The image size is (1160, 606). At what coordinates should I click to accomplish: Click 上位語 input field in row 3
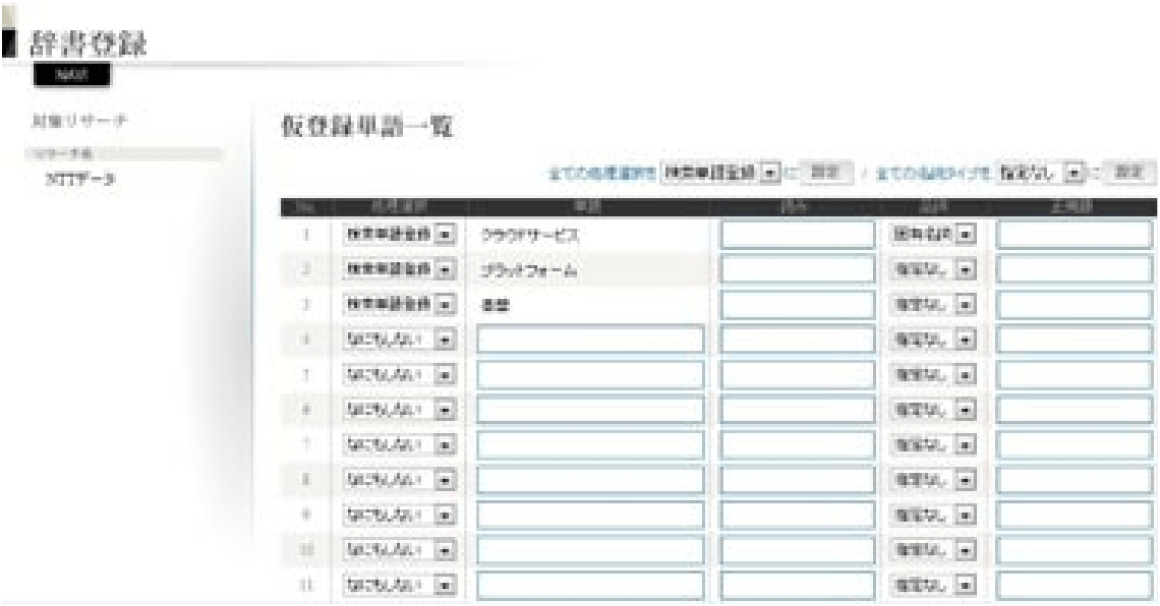(x=1074, y=305)
